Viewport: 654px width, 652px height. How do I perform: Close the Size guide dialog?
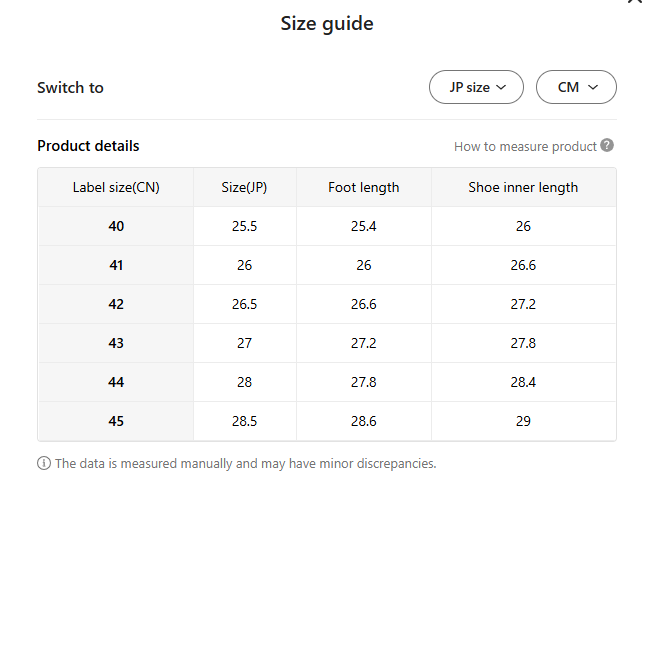[x=634, y=3]
